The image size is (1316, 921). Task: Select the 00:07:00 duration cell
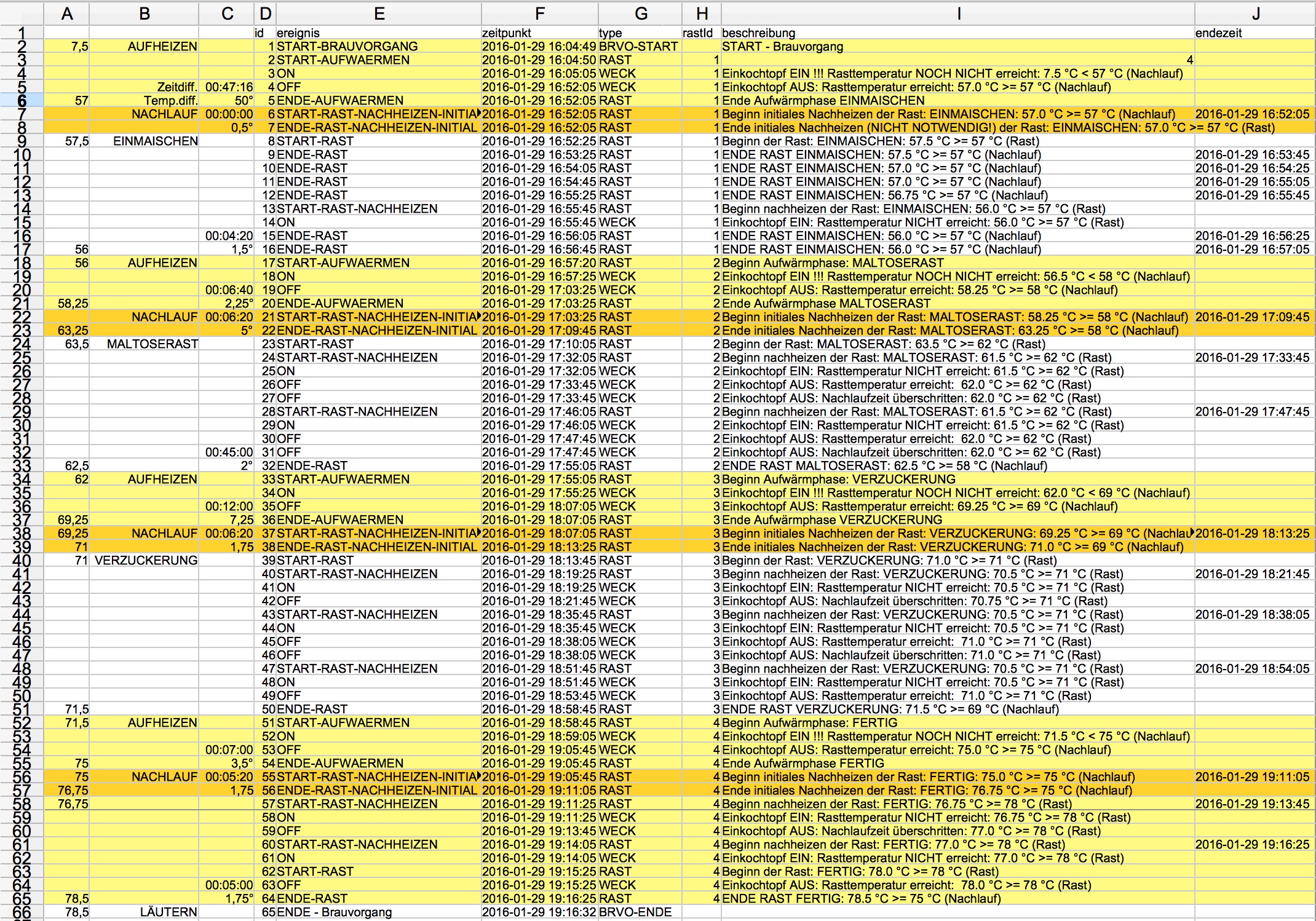pos(227,749)
